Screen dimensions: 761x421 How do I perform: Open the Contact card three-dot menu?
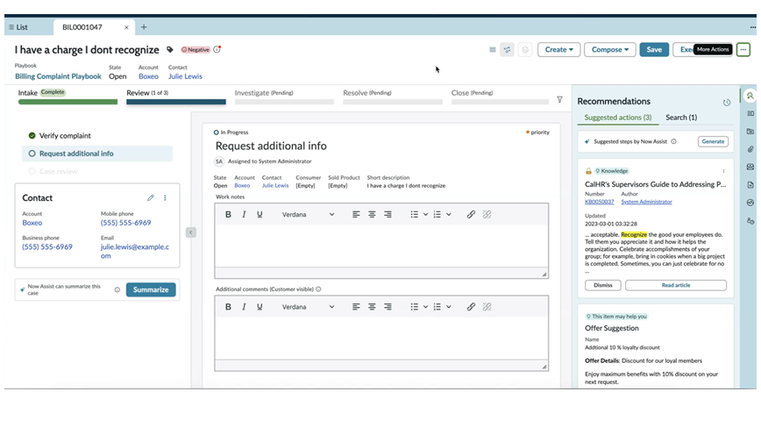165,198
